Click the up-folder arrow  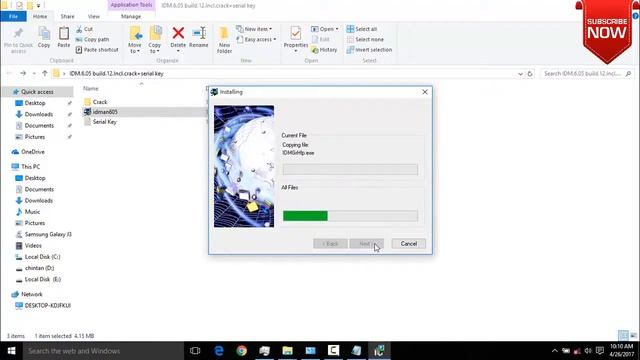click(x=44, y=73)
